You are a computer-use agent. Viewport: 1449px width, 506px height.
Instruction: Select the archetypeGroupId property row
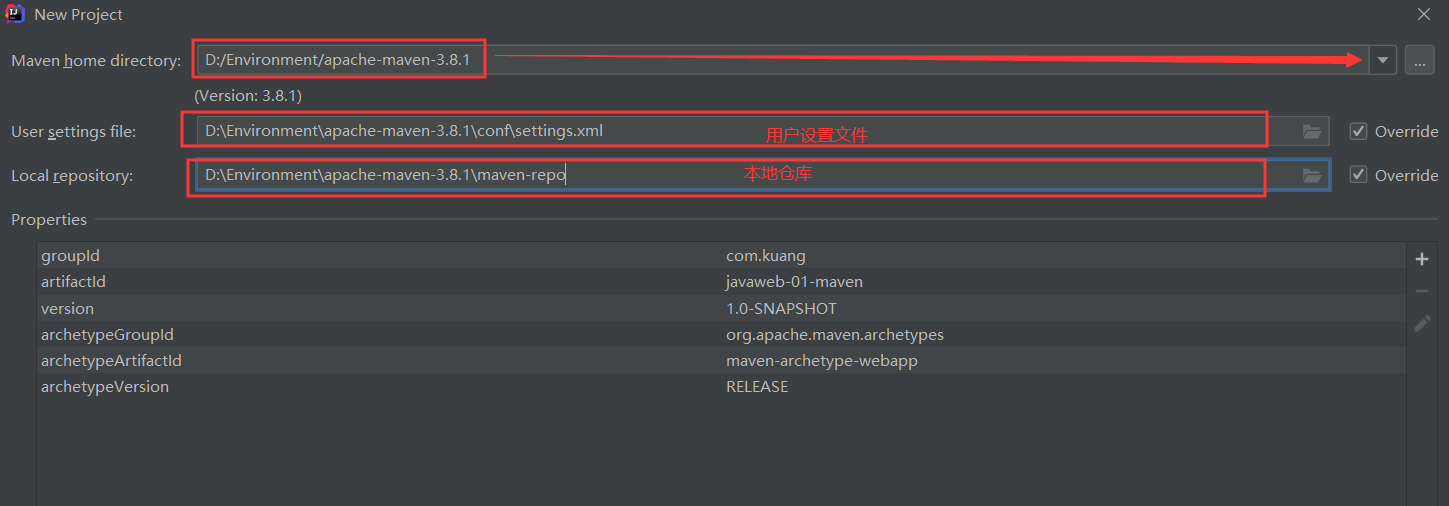tap(721, 334)
